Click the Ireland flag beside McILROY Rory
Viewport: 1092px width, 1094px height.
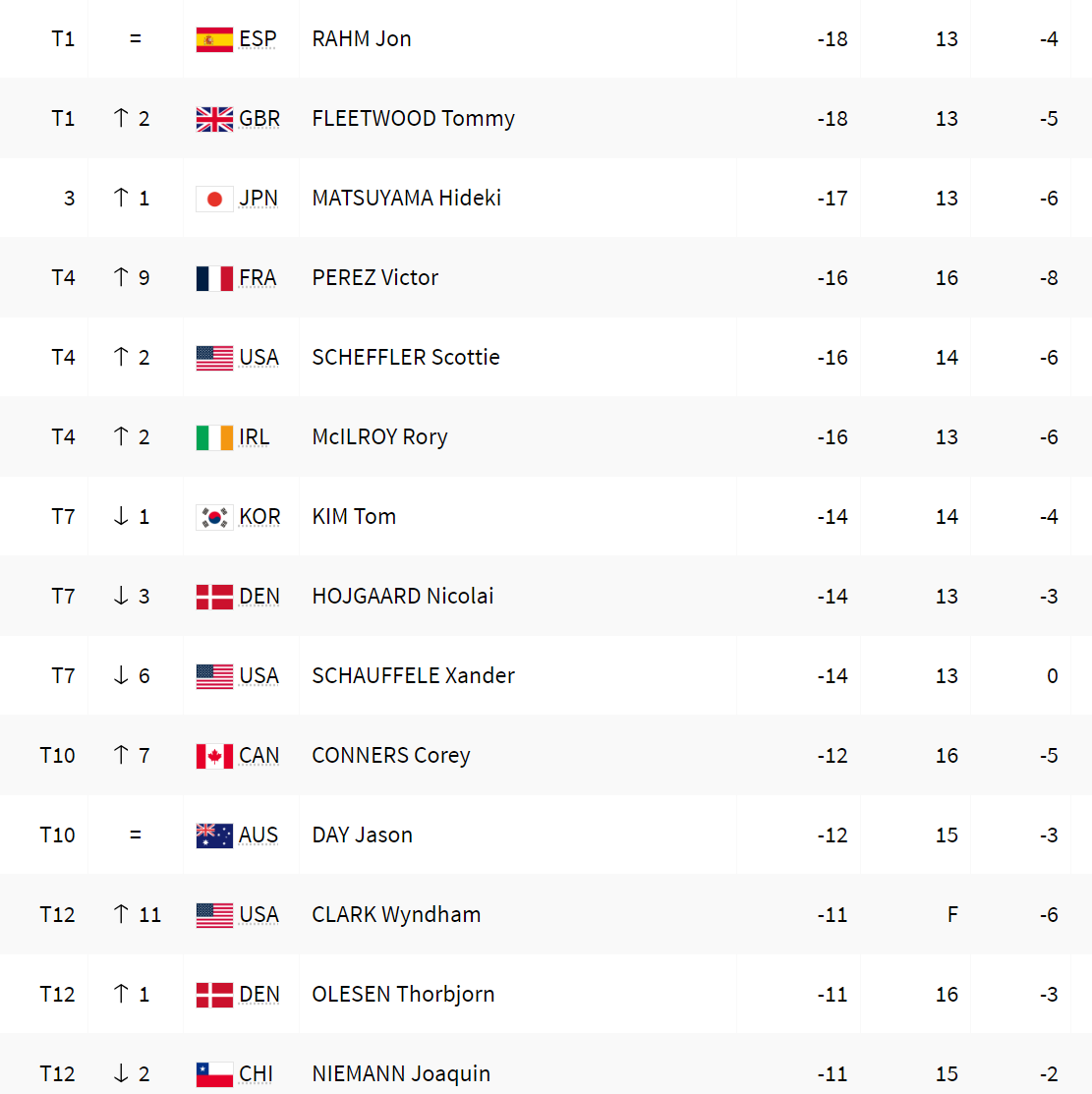214,436
